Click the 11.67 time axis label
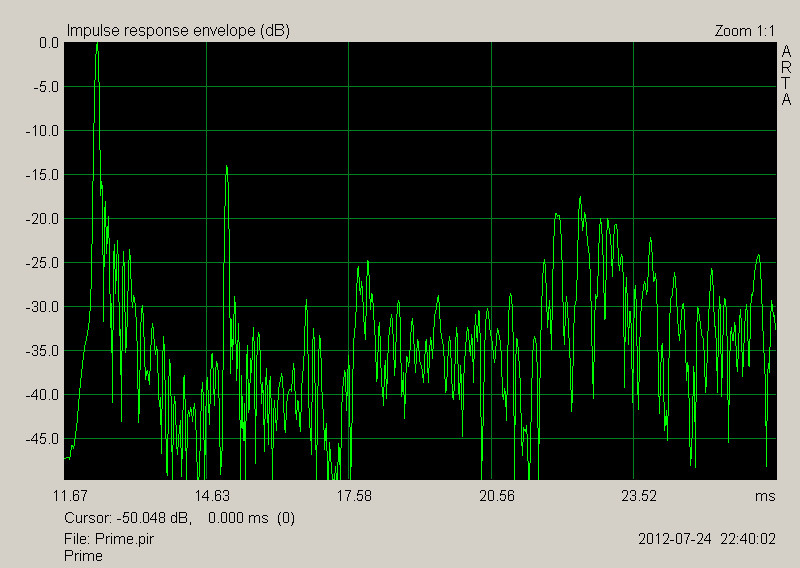Screen dimensions: 800x568 click(70, 496)
